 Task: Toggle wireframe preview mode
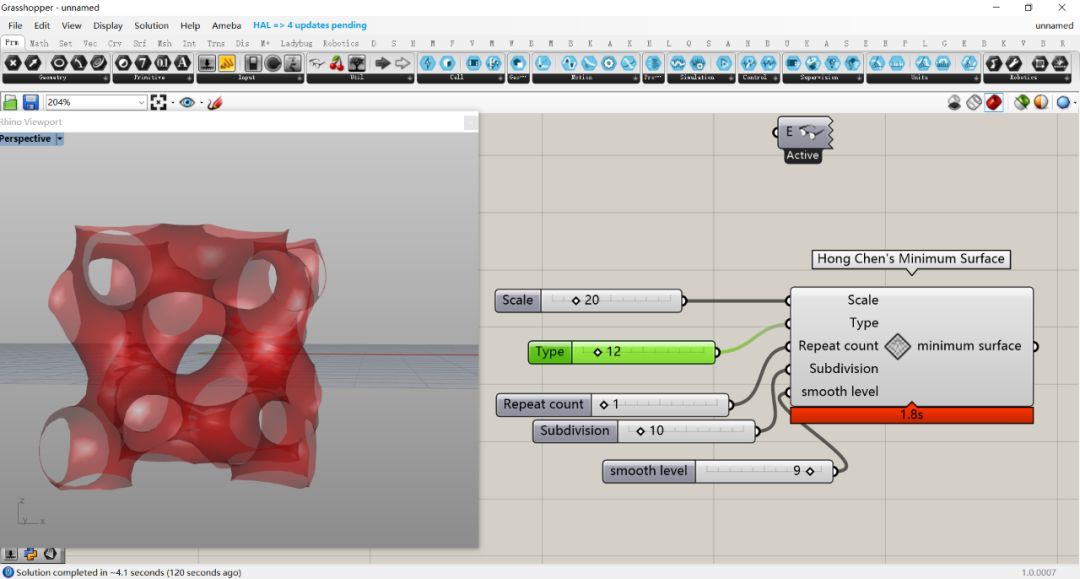(x=974, y=102)
